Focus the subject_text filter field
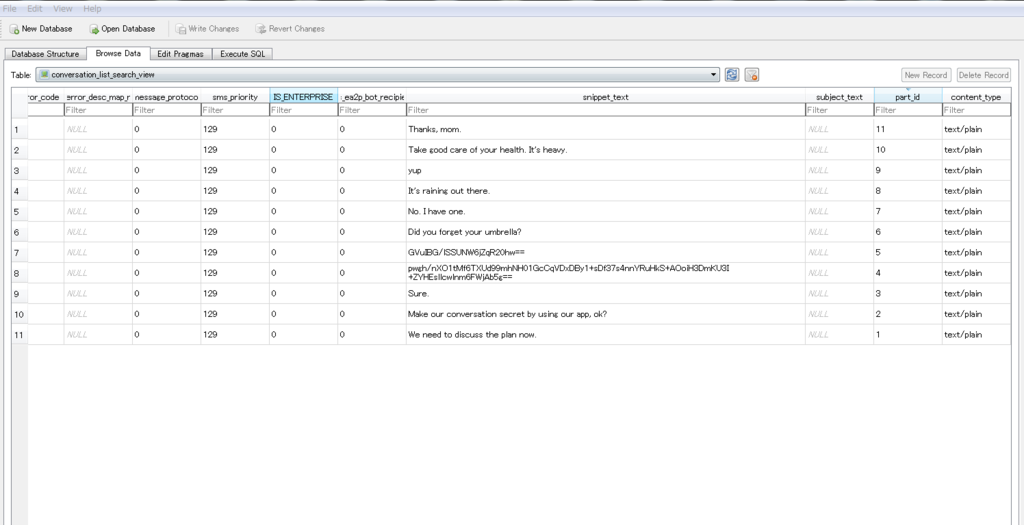Viewport: 1024px width, 525px height. point(839,110)
